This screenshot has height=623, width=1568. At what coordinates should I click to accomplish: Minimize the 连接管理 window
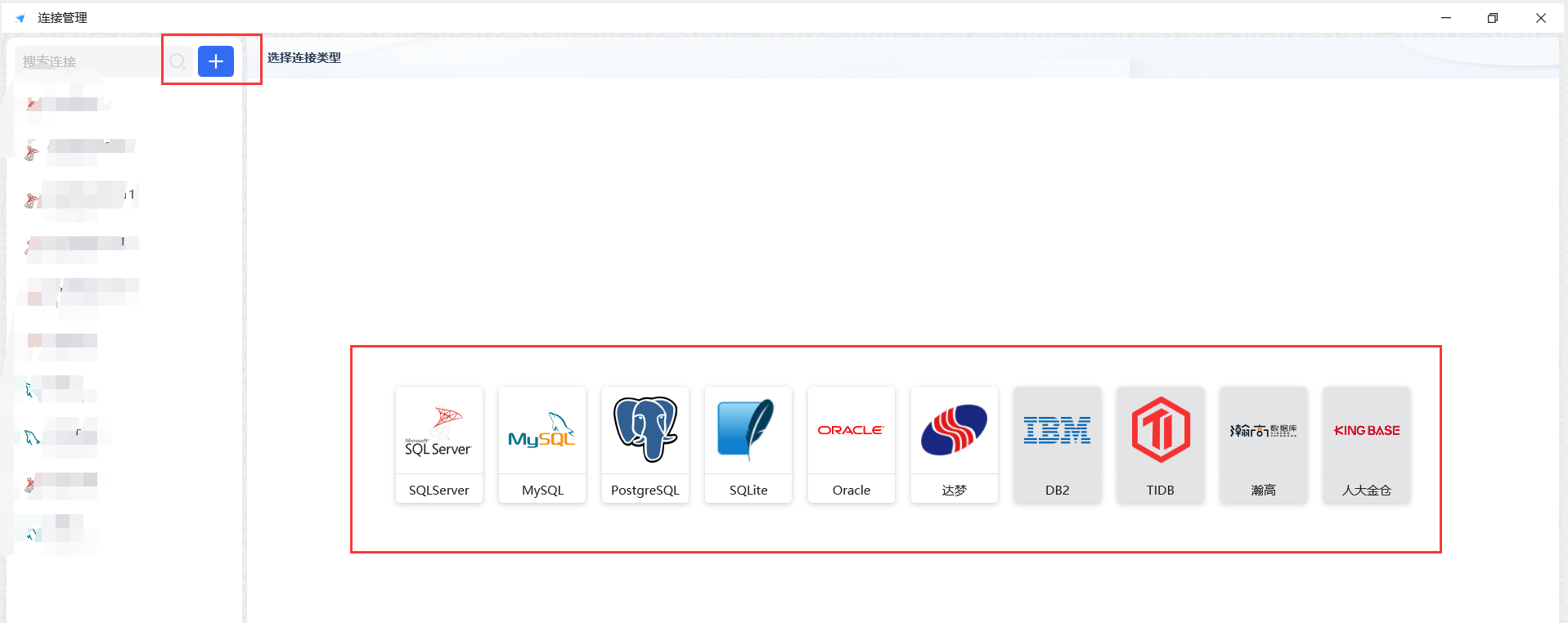(x=1446, y=18)
